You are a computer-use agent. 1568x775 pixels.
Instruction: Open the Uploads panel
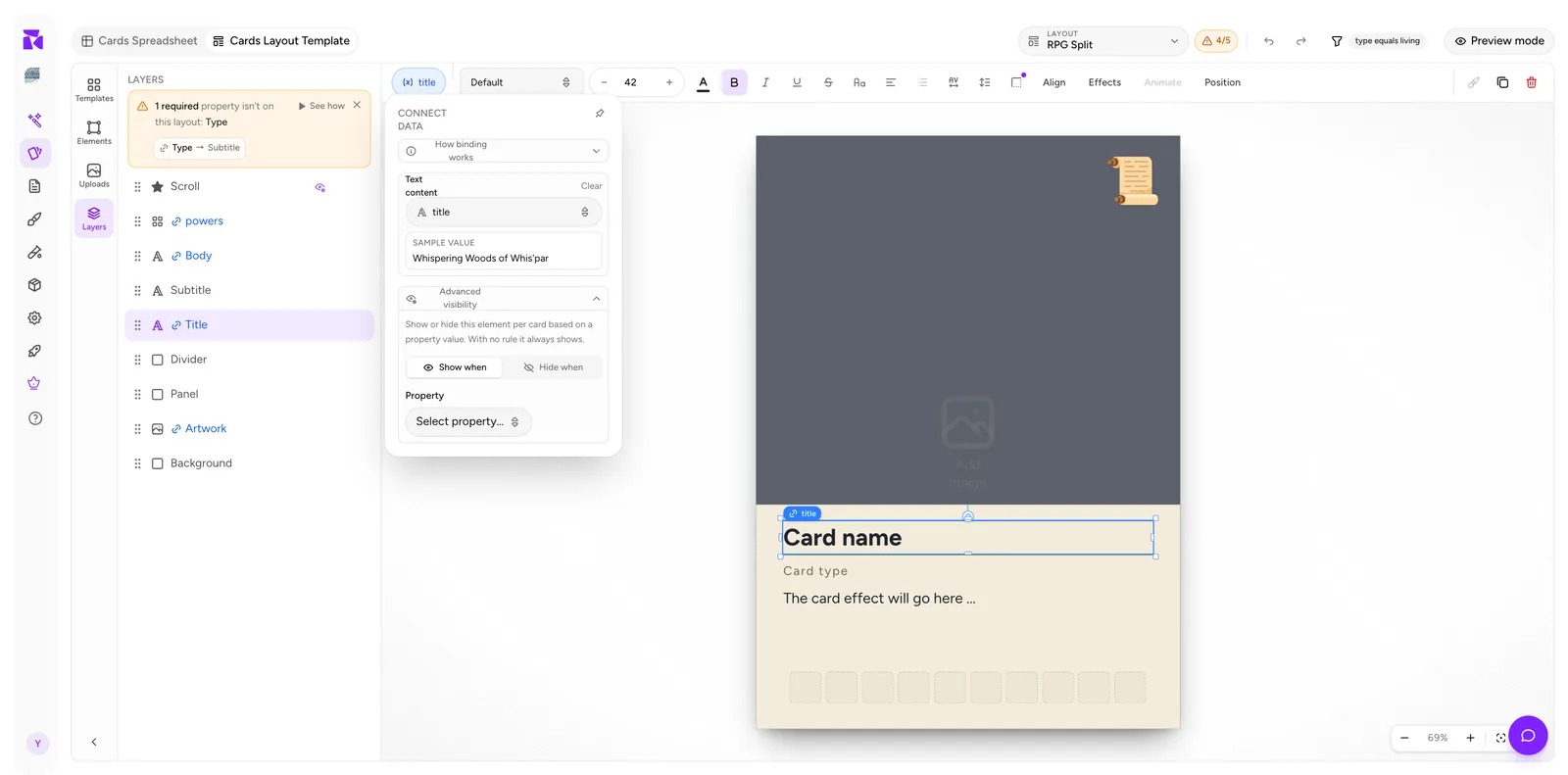tap(94, 175)
